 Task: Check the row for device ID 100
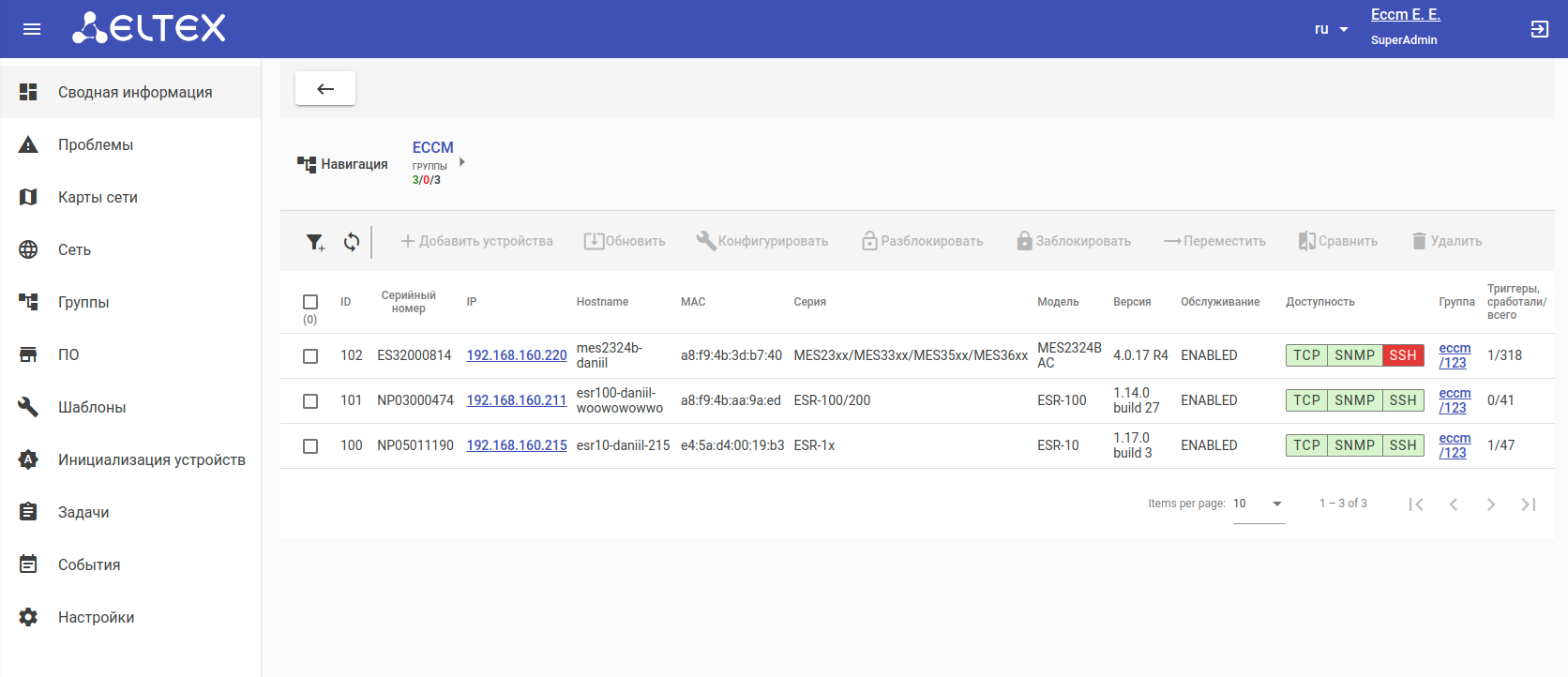pyautogui.click(x=310, y=446)
